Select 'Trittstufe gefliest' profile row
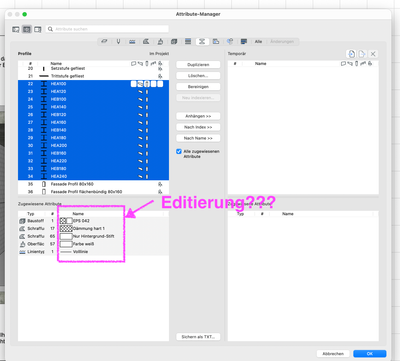The image size is (400, 361). 93,76
